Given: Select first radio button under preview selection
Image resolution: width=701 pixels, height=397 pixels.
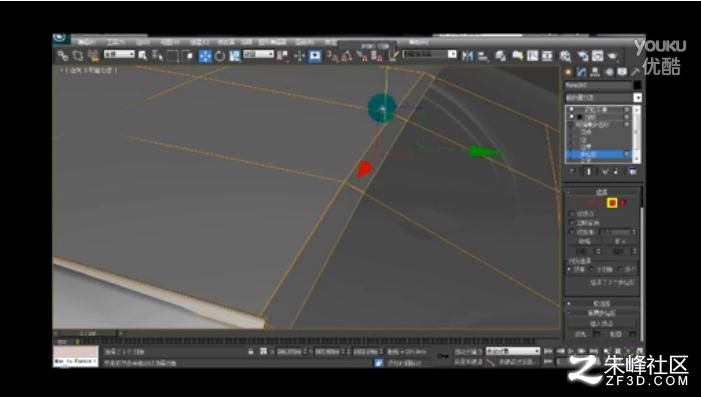Looking at the screenshot, I should [570, 269].
